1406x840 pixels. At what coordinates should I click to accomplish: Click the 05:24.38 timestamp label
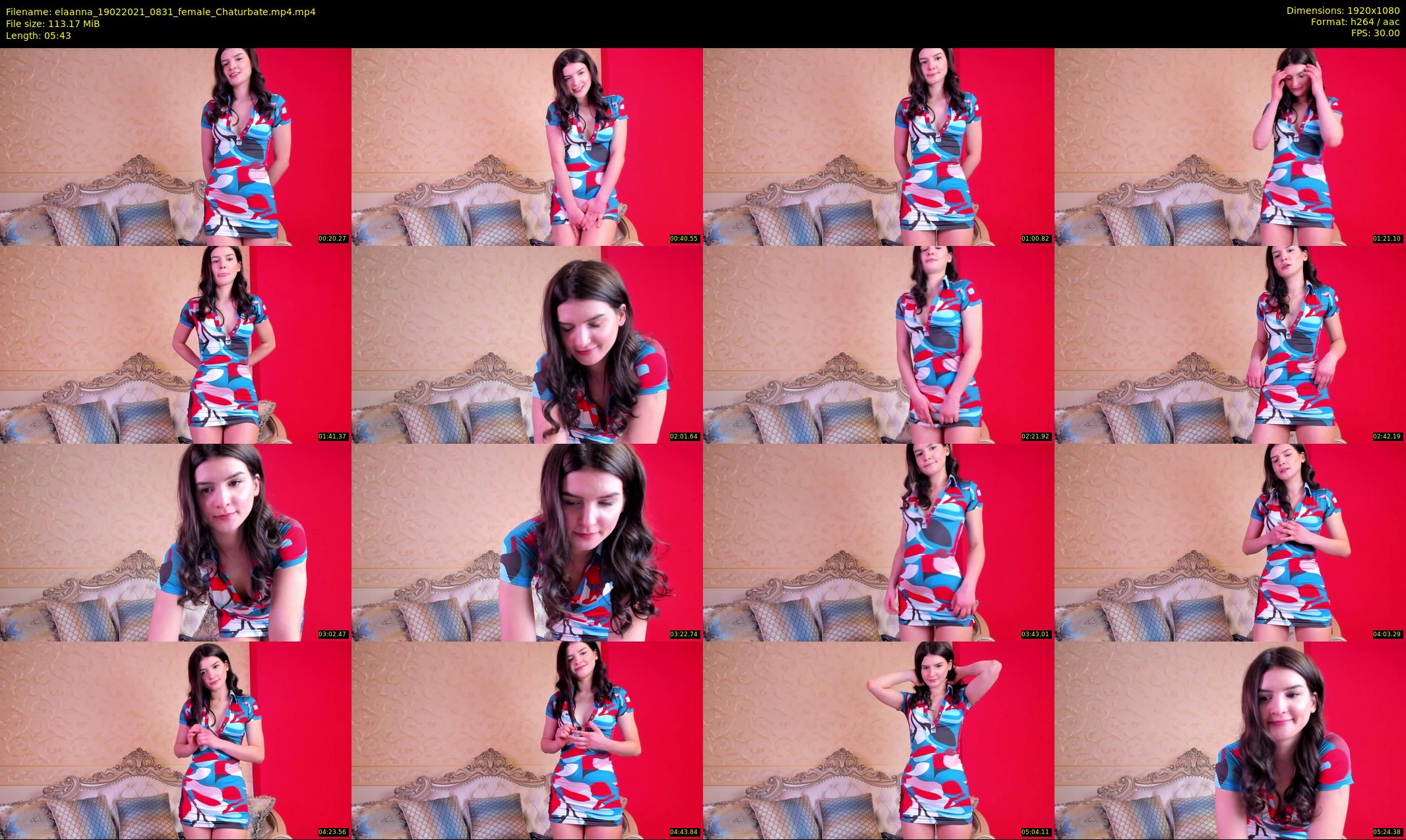[x=1388, y=831]
